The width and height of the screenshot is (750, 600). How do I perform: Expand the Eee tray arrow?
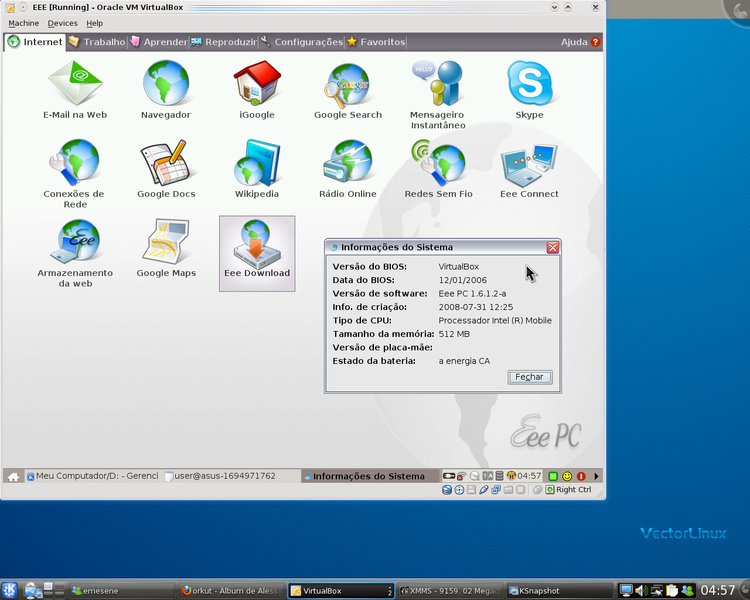coord(596,476)
